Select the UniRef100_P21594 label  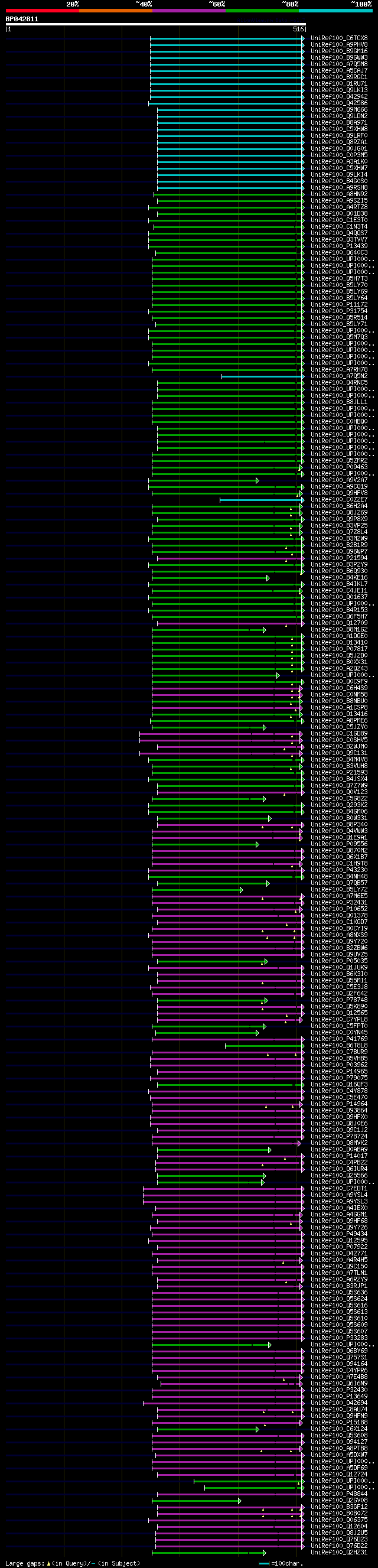(339, 558)
